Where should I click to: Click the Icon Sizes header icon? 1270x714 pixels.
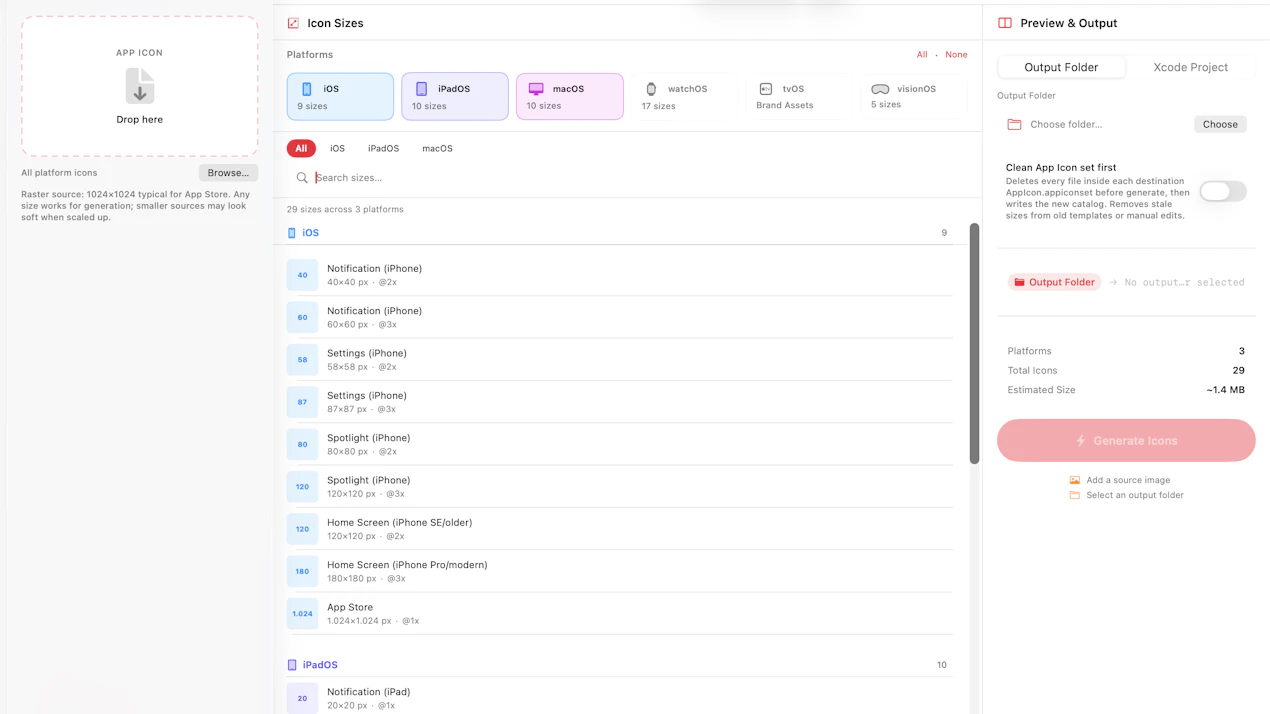point(293,23)
